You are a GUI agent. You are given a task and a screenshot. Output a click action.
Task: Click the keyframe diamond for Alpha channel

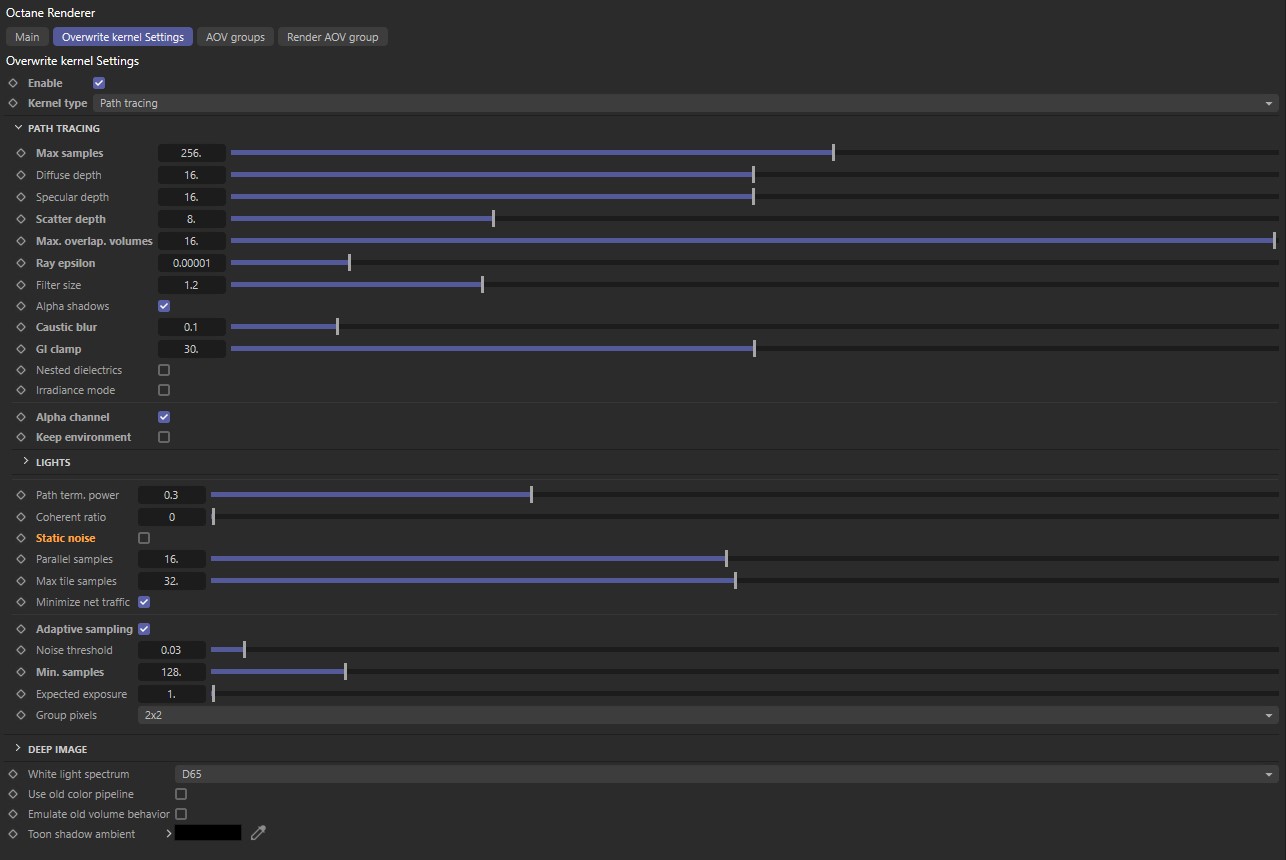(x=21, y=417)
